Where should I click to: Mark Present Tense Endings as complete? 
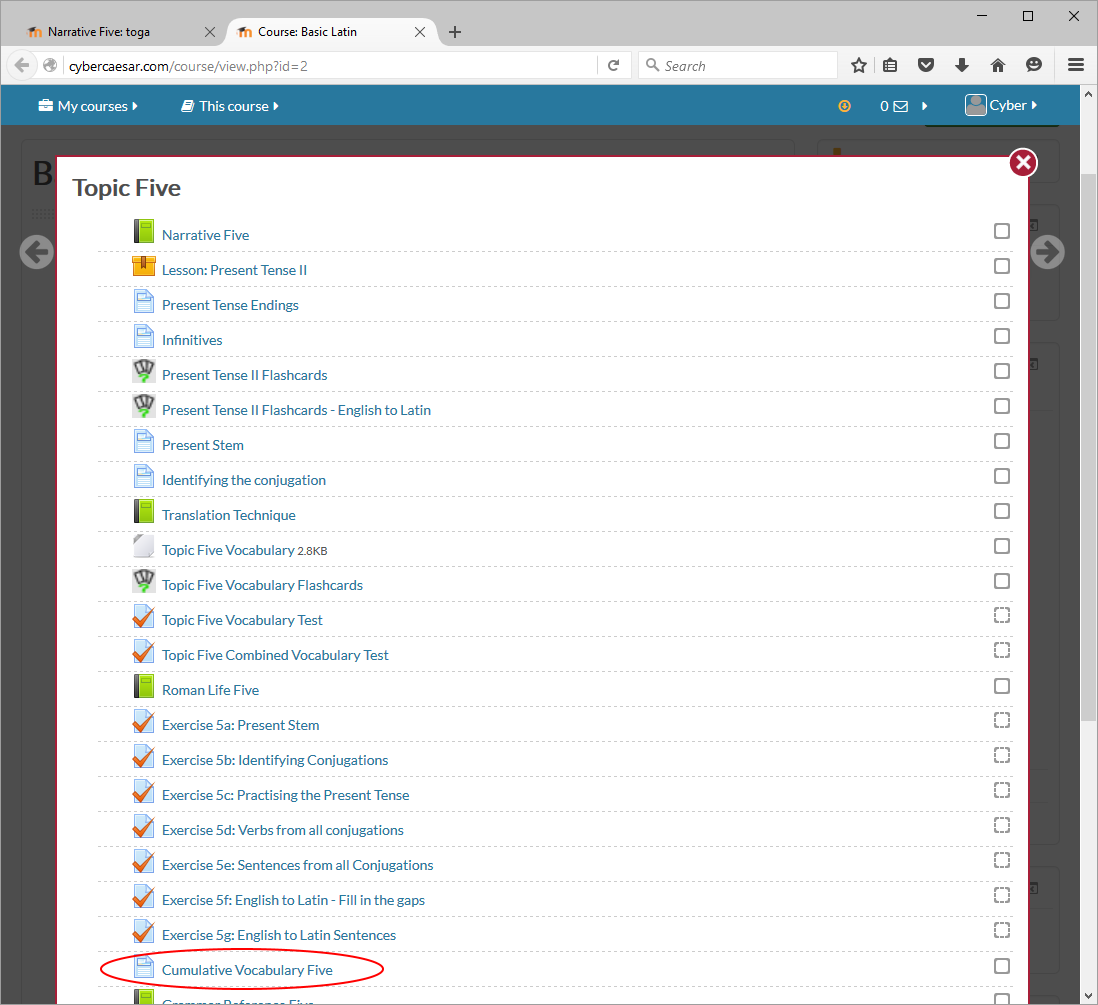pyautogui.click(x=1002, y=301)
